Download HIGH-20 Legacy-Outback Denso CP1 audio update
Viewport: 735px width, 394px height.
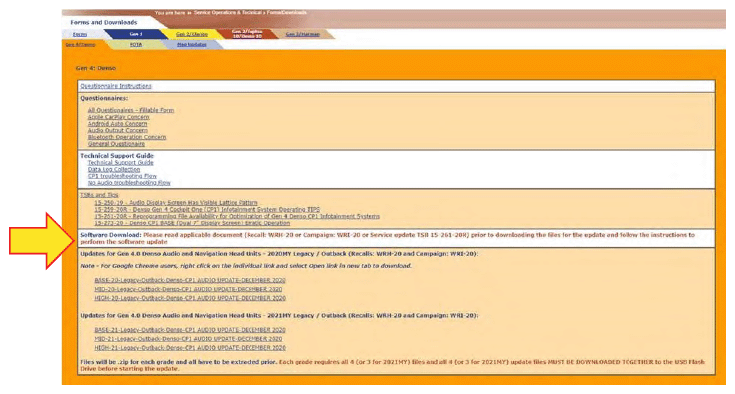(190, 298)
